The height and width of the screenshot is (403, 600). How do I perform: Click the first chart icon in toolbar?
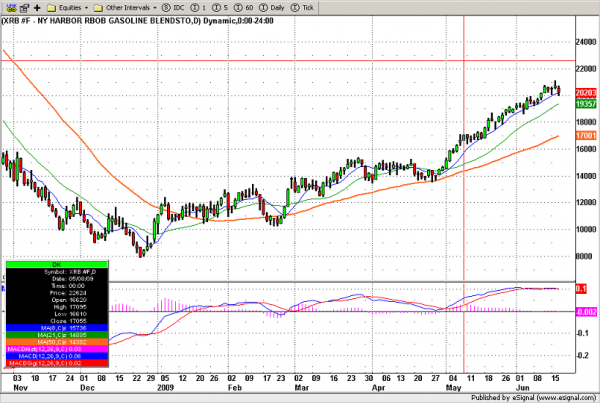pos(8,6)
